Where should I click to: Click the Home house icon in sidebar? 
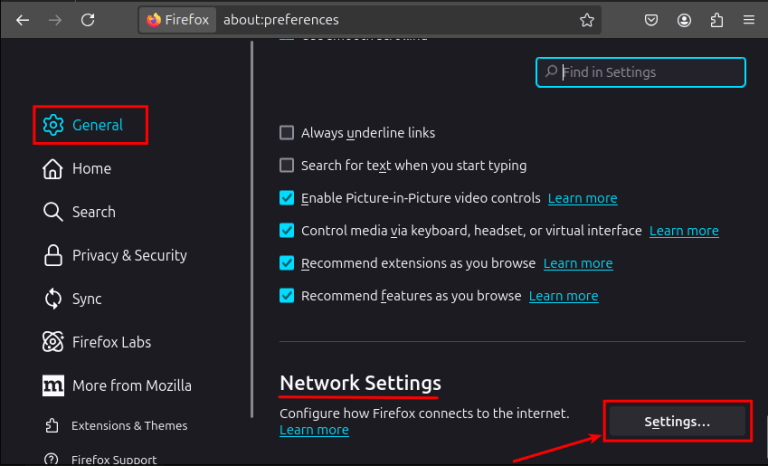pyautogui.click(x=52, y=169)
